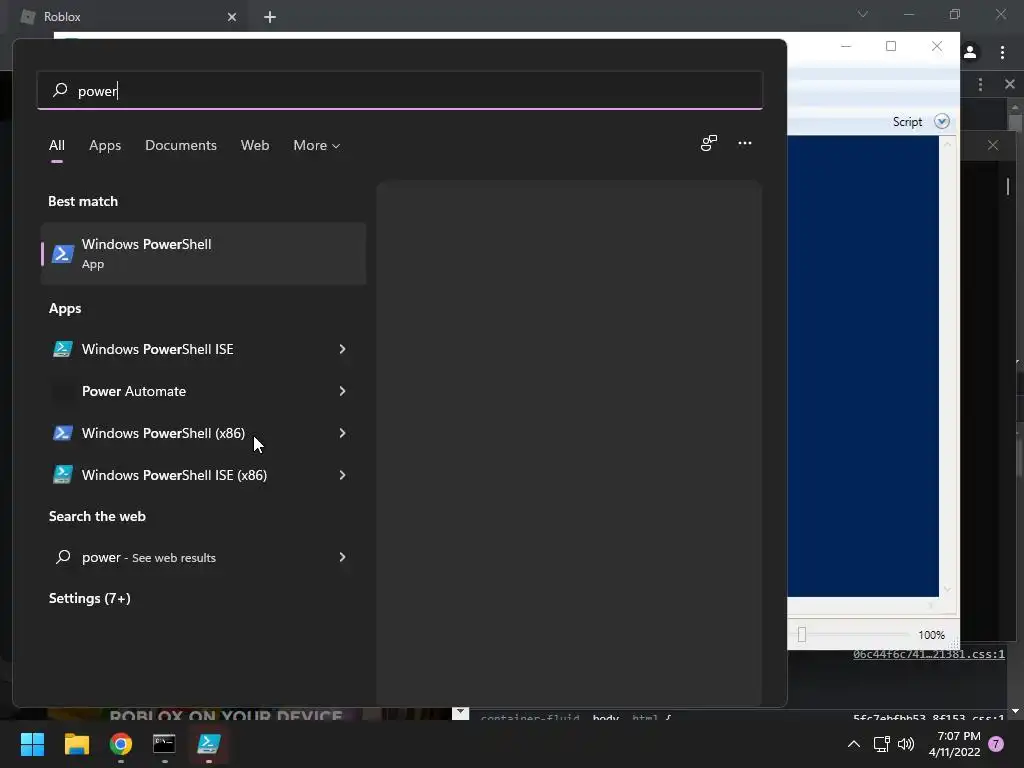
Task: Close the inner DevTools drawer X
Action: (x=993, y=145)
